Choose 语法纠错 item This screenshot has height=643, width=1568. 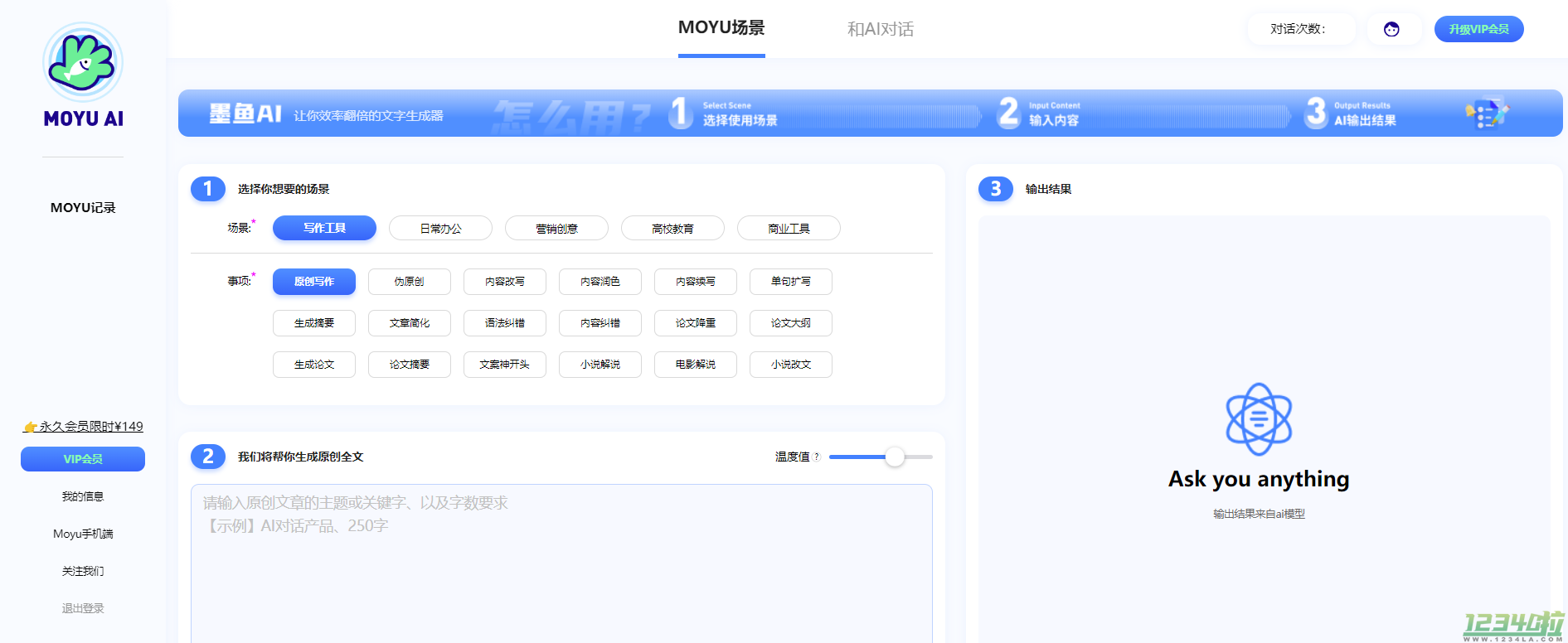pos(505,323)
